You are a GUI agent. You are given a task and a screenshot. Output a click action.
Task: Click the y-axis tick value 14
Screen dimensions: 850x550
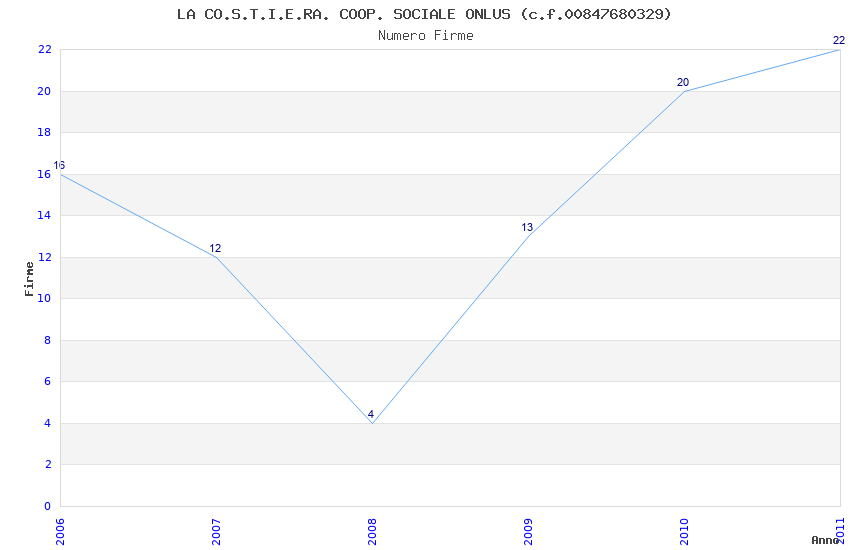pos(44,216)
